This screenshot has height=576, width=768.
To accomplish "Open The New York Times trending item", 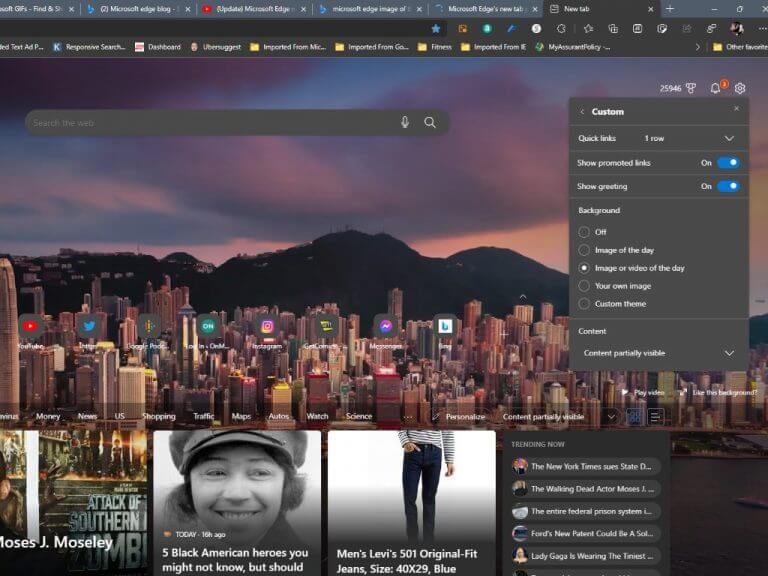I will click(586, 466).
